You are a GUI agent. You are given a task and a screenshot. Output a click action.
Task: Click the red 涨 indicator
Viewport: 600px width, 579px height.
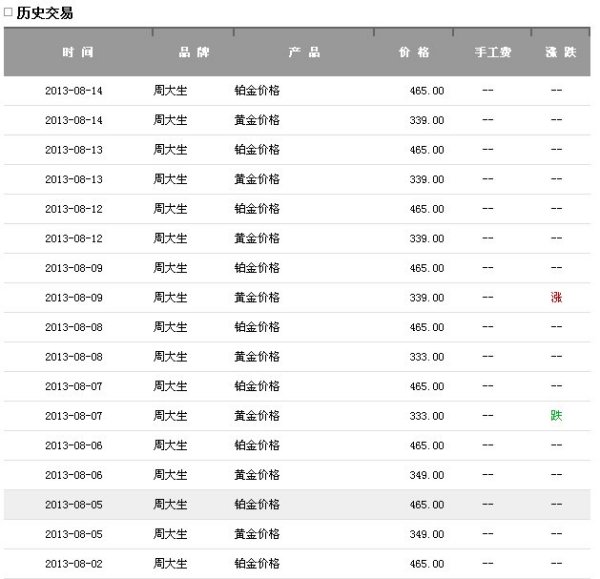point(556,297)
